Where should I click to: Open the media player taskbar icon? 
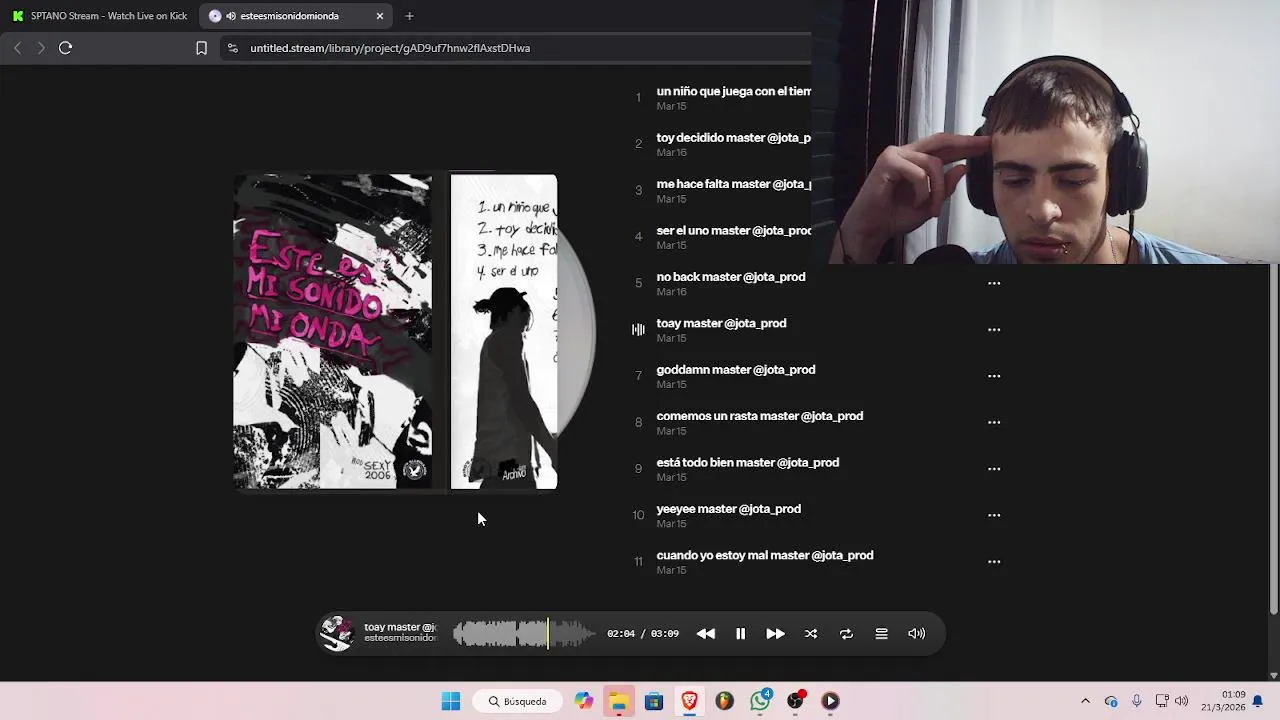click(x=830, y=701)
